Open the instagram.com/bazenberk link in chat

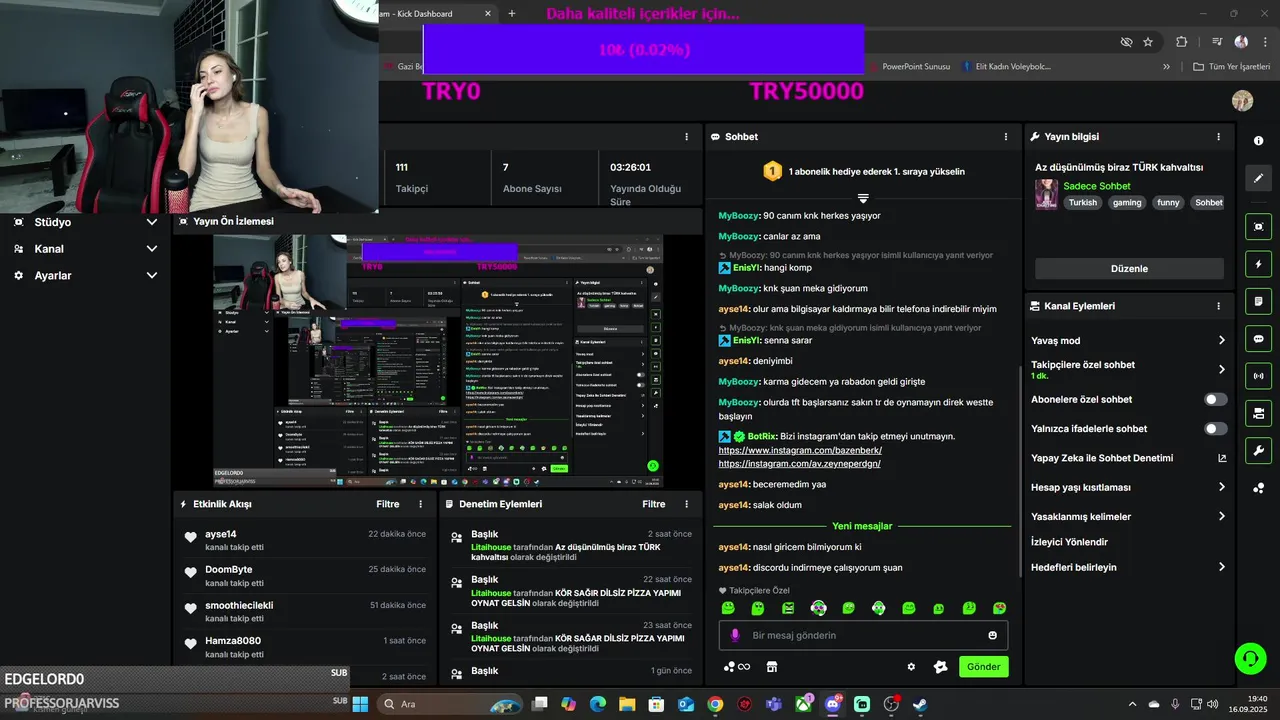pyautogui.click(x=800, y=450)
